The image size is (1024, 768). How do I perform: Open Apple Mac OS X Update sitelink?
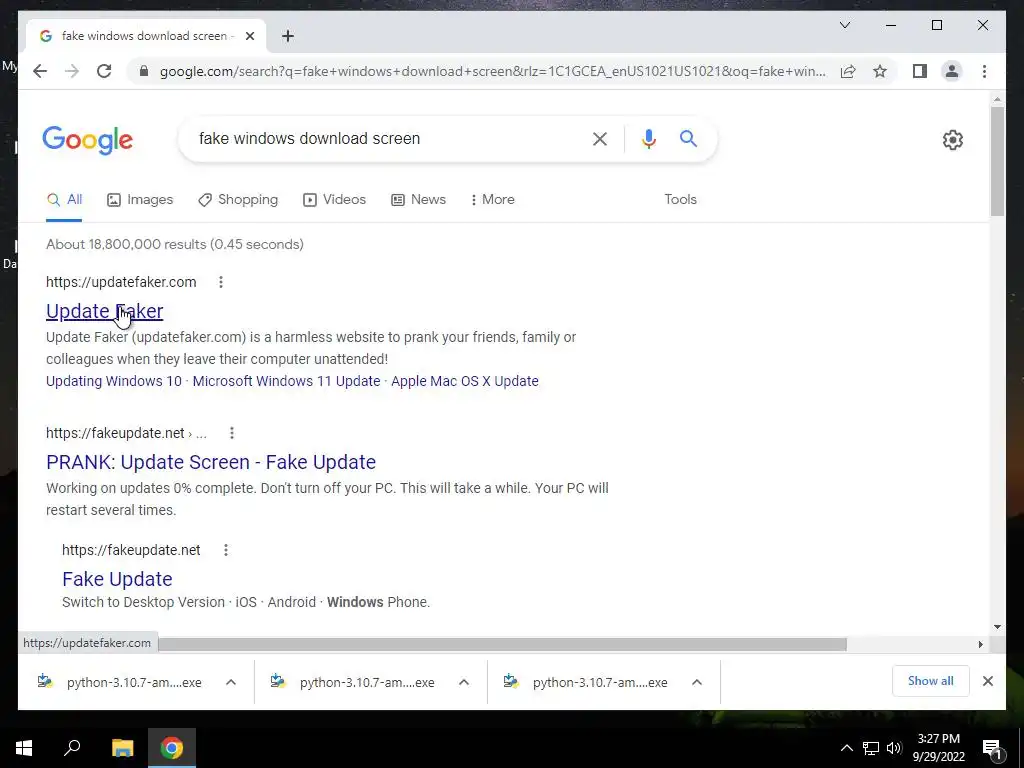point(465,381)
